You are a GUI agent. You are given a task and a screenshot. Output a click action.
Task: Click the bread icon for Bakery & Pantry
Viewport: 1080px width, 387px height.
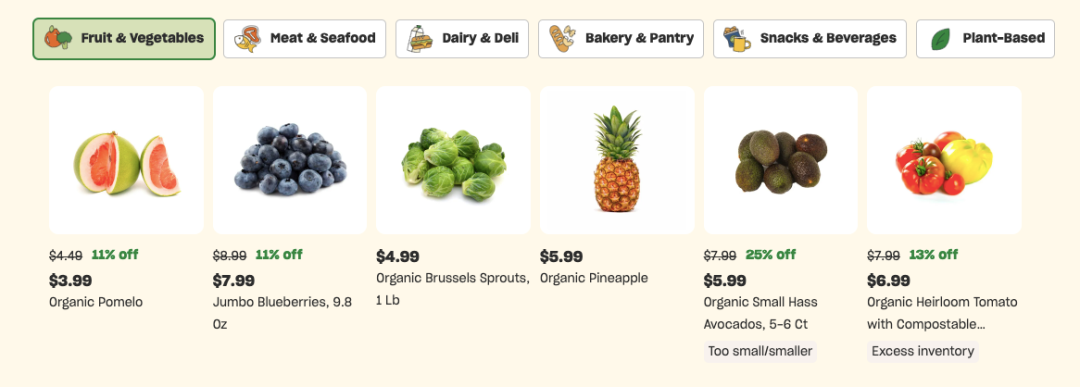pos(563,39)
